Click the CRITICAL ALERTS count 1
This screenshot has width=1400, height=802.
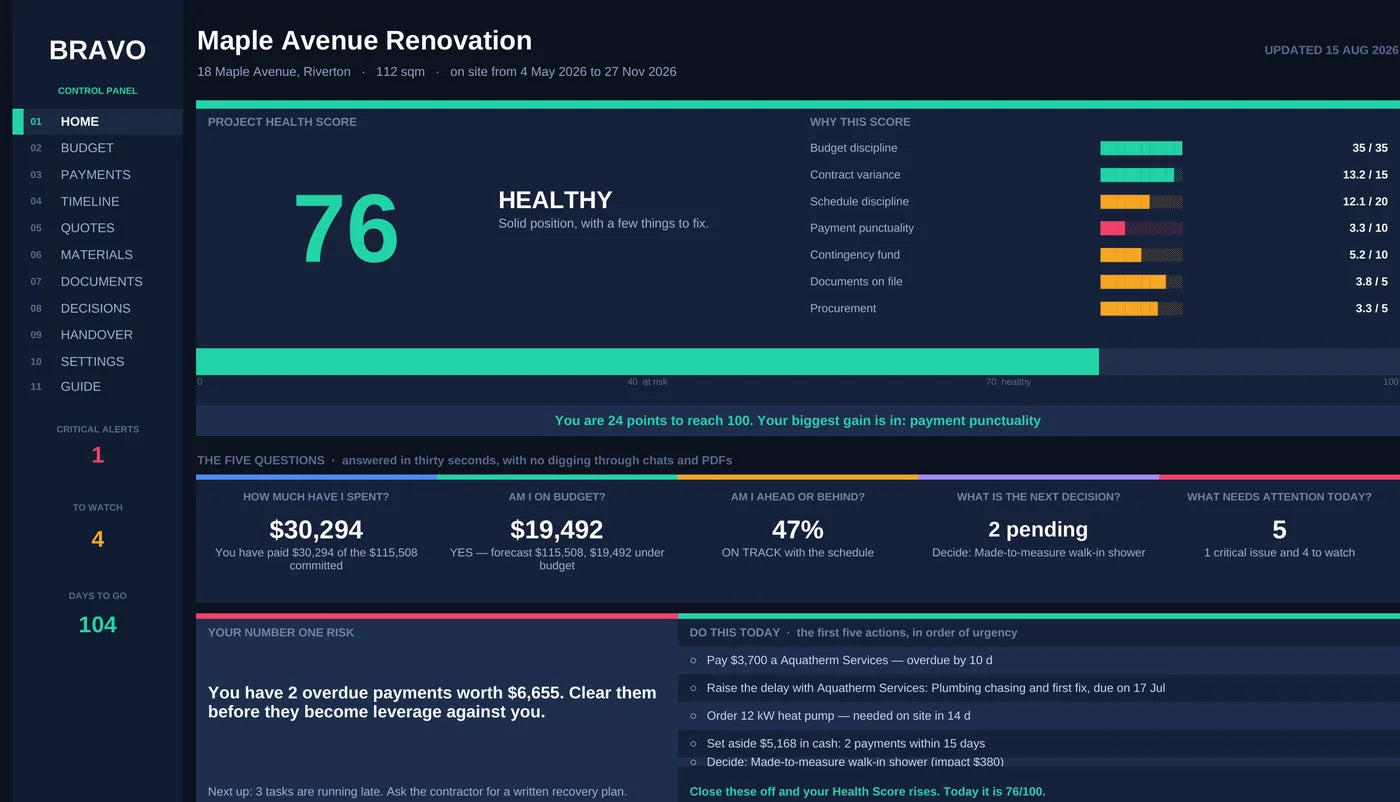click(x=97, y=456)
